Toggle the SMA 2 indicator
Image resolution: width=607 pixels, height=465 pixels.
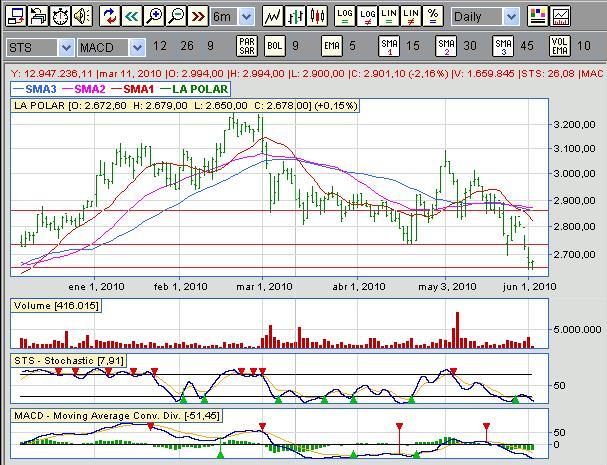click(x=446, y=46)
